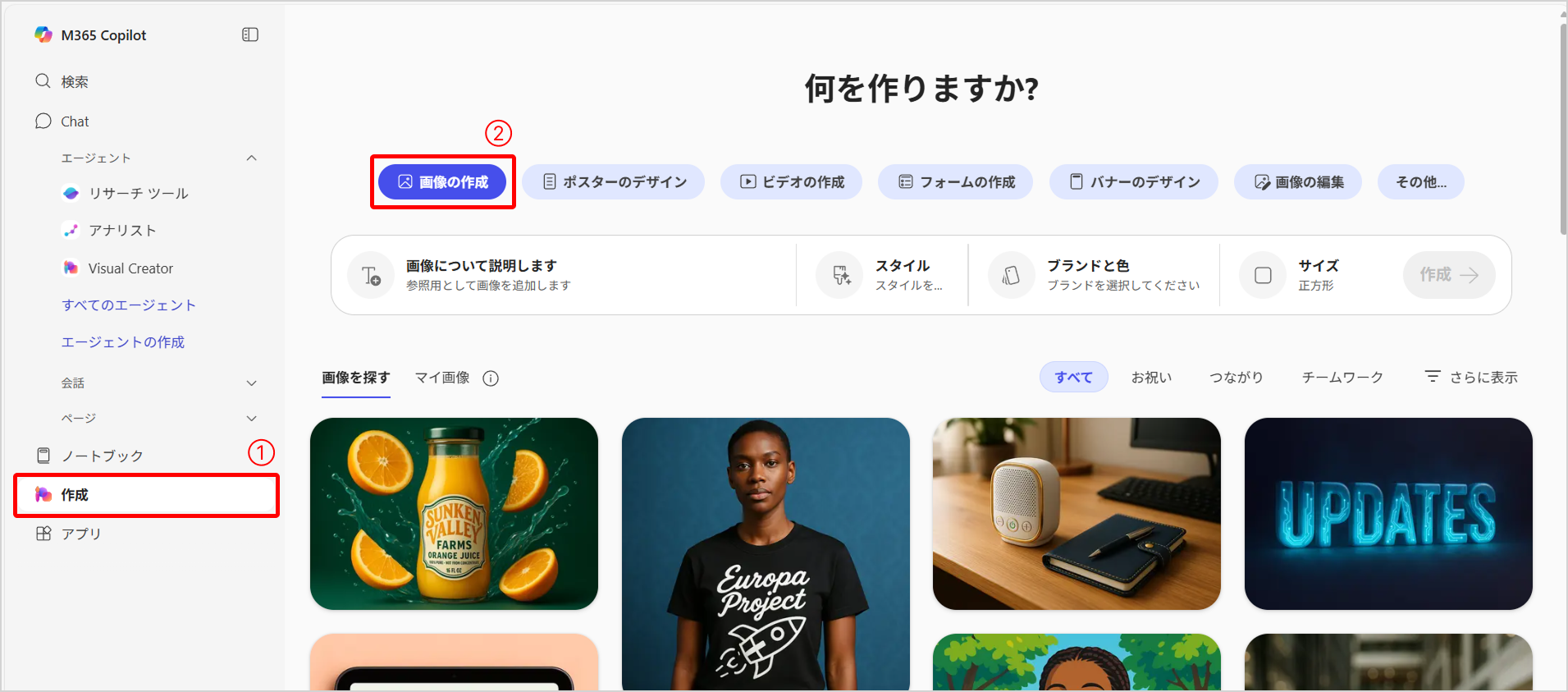1568x692 pixels.
Task: Click the Chat bubble icon
Action: [43, 121]
